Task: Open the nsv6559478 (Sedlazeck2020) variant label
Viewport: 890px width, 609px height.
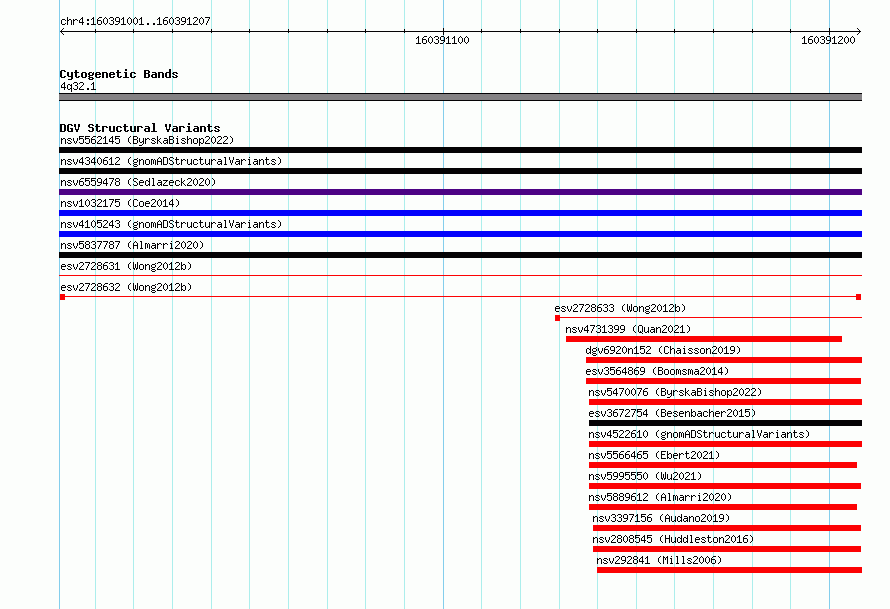Action: coord(138,182)
